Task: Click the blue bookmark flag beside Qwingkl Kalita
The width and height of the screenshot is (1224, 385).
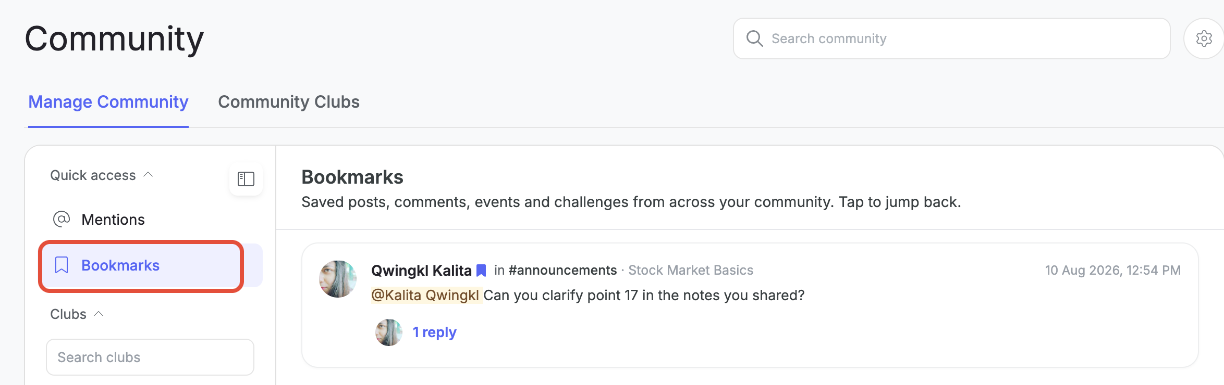Action: (481, 270)
